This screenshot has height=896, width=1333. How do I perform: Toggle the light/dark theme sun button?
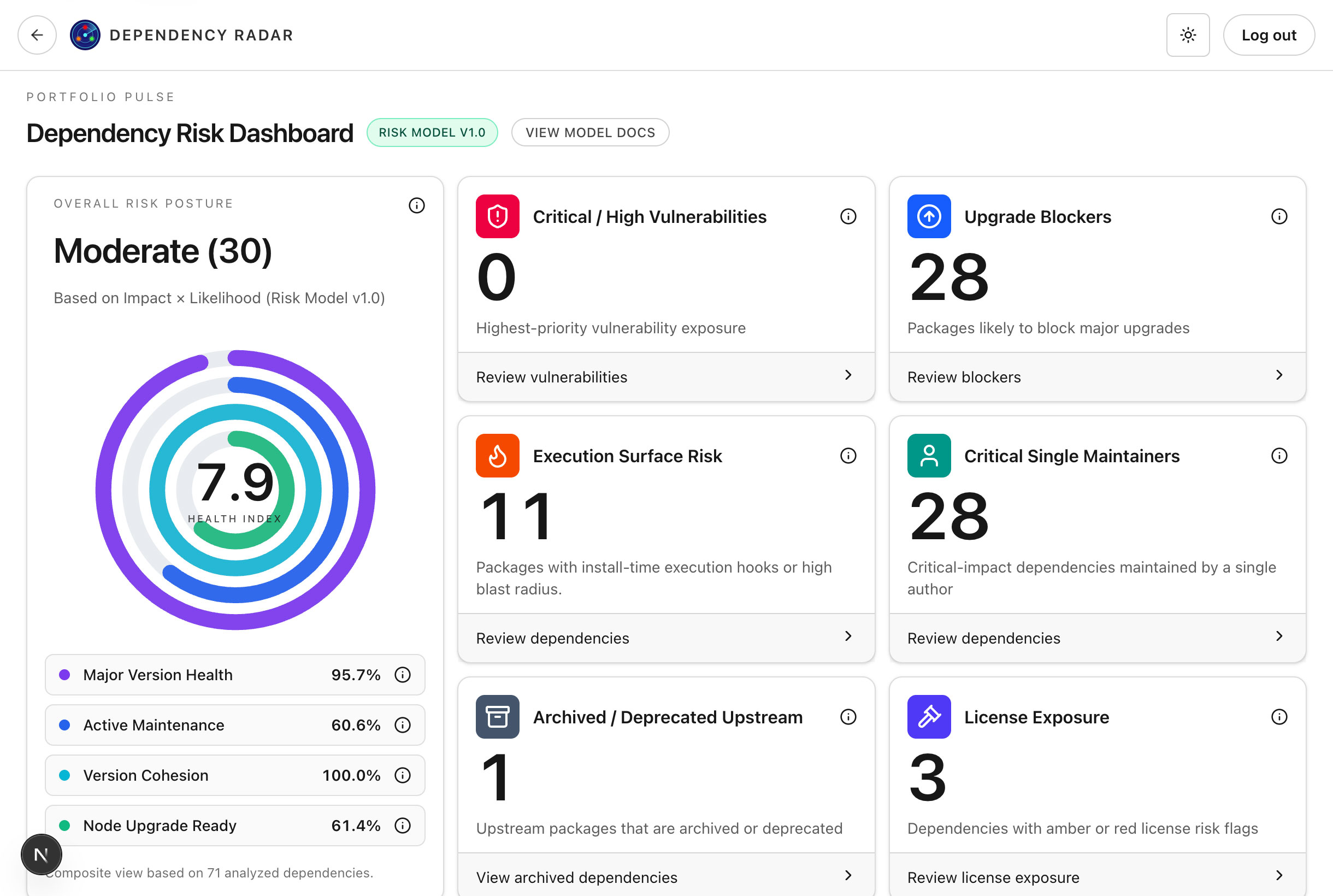[x=1187, y=36]
